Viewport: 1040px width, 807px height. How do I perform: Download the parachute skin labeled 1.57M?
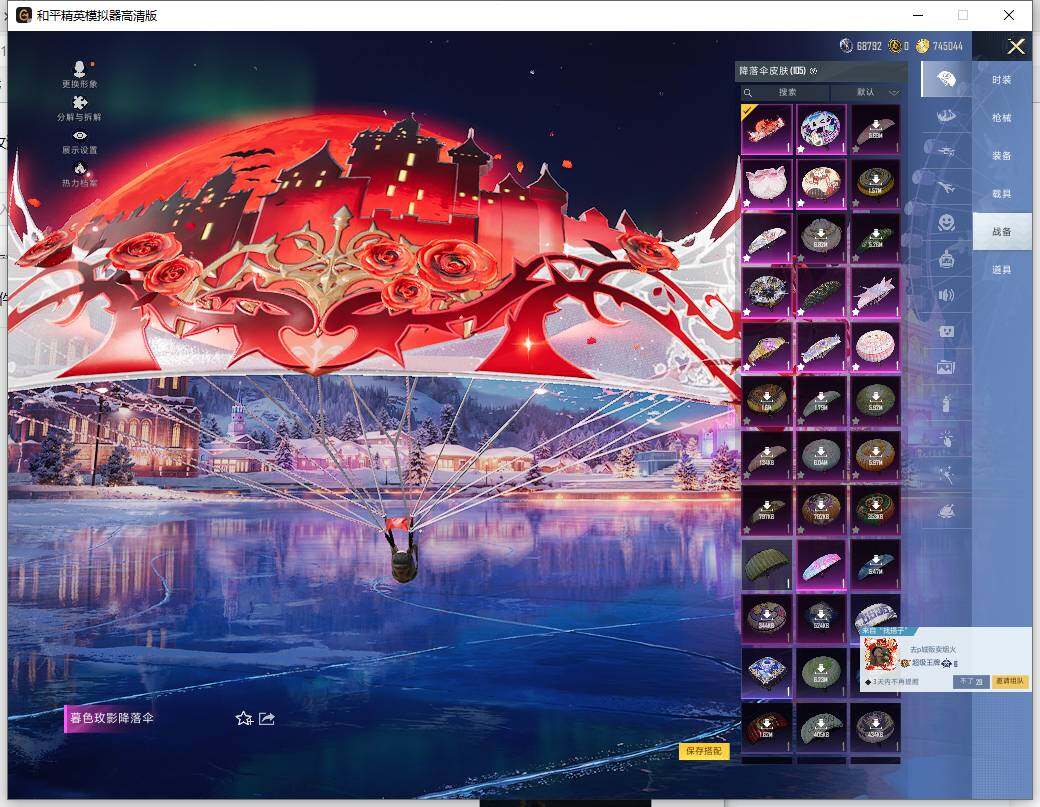click(x=876, y=183)
